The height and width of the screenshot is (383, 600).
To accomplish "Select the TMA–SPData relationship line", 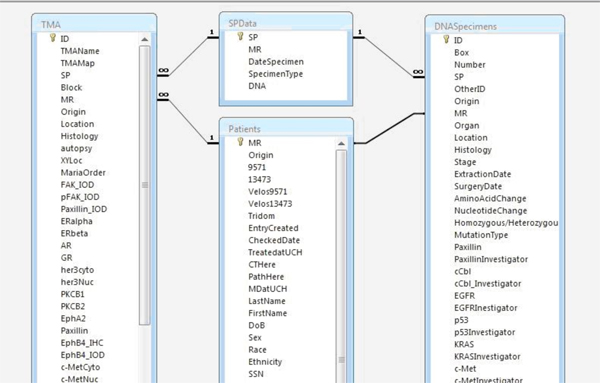I will [188, 56].
